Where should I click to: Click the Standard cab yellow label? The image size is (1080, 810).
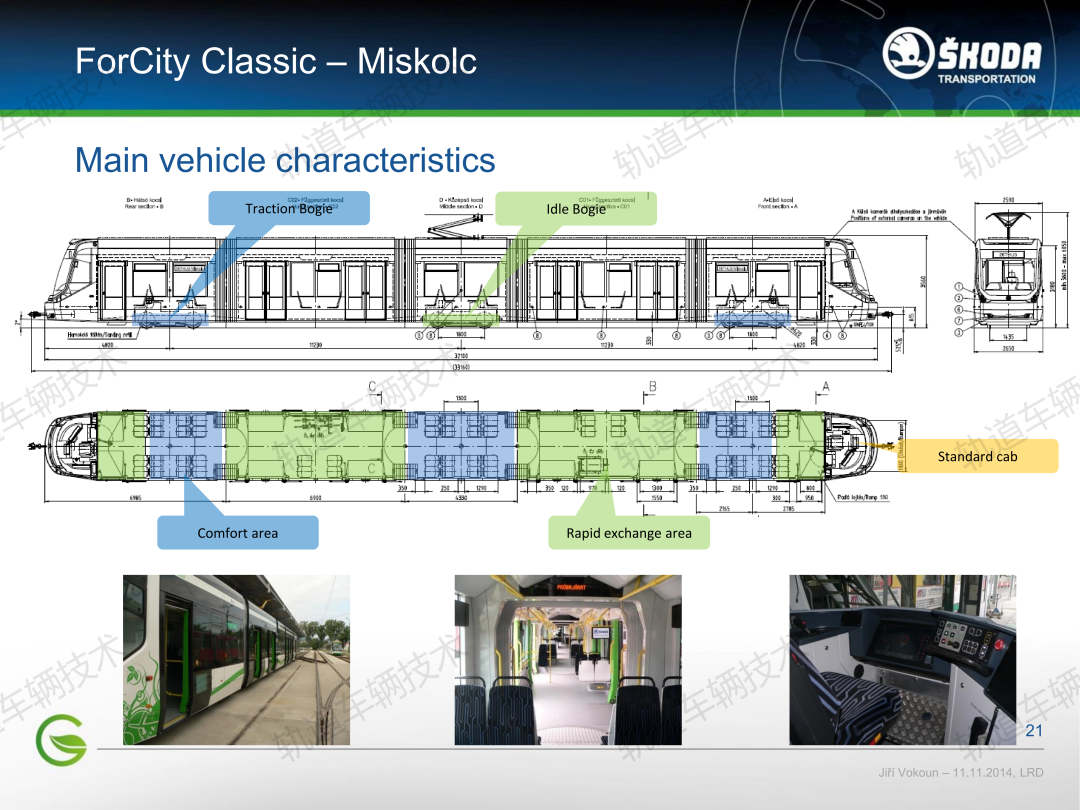(977, 456)
